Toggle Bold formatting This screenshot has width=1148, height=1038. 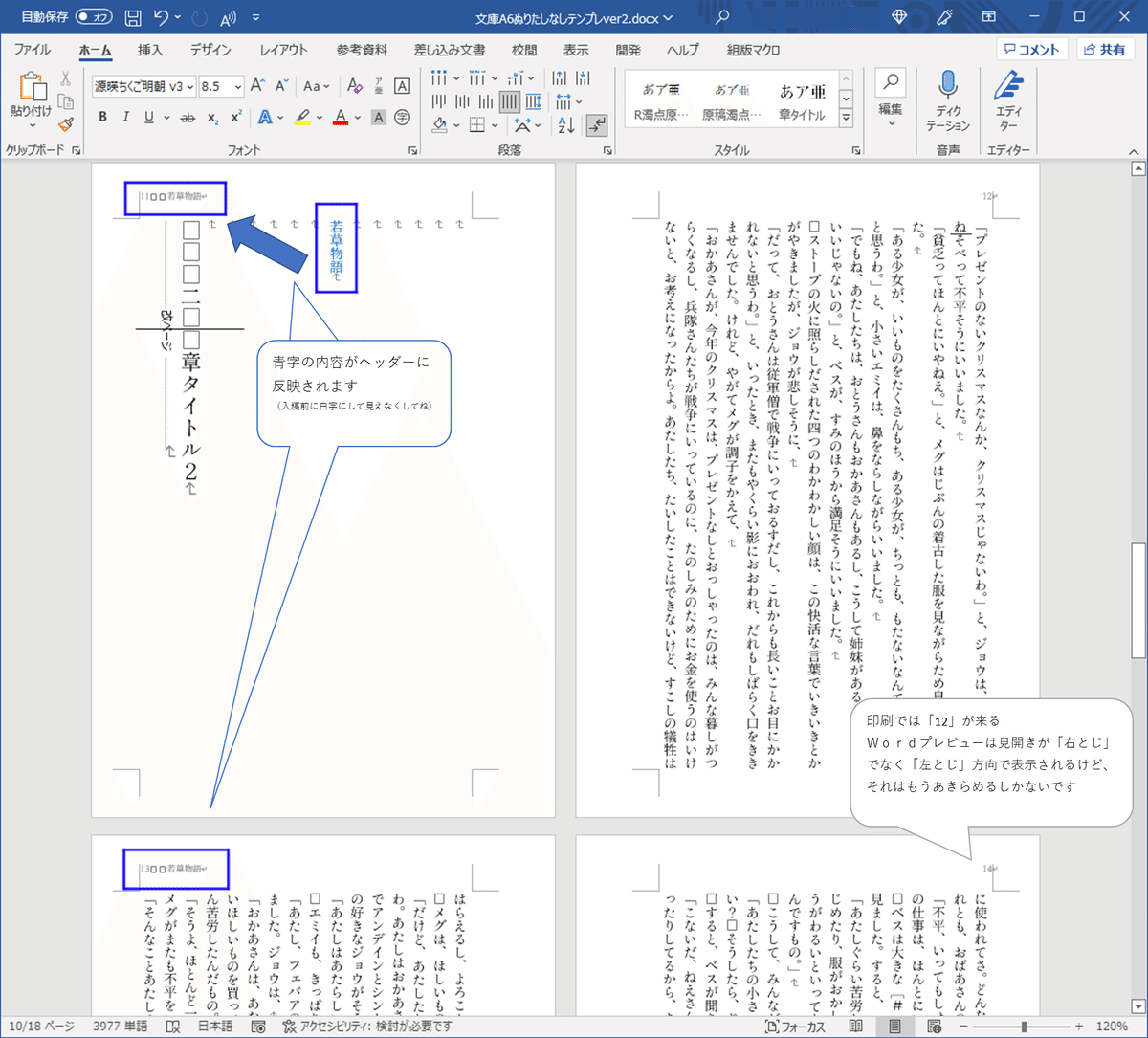[102, 117]
